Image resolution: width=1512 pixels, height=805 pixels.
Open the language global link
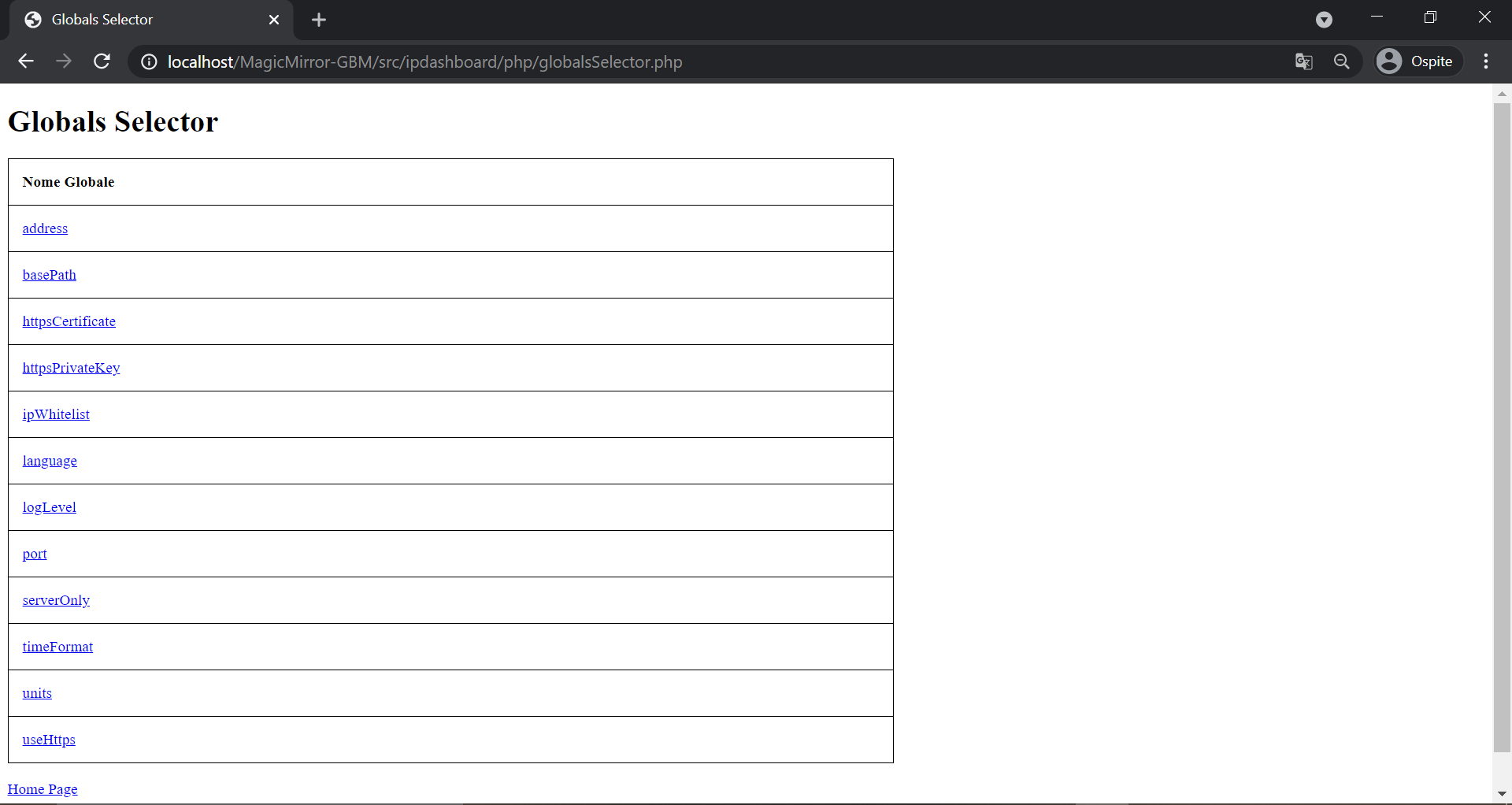tap(50, 461)
